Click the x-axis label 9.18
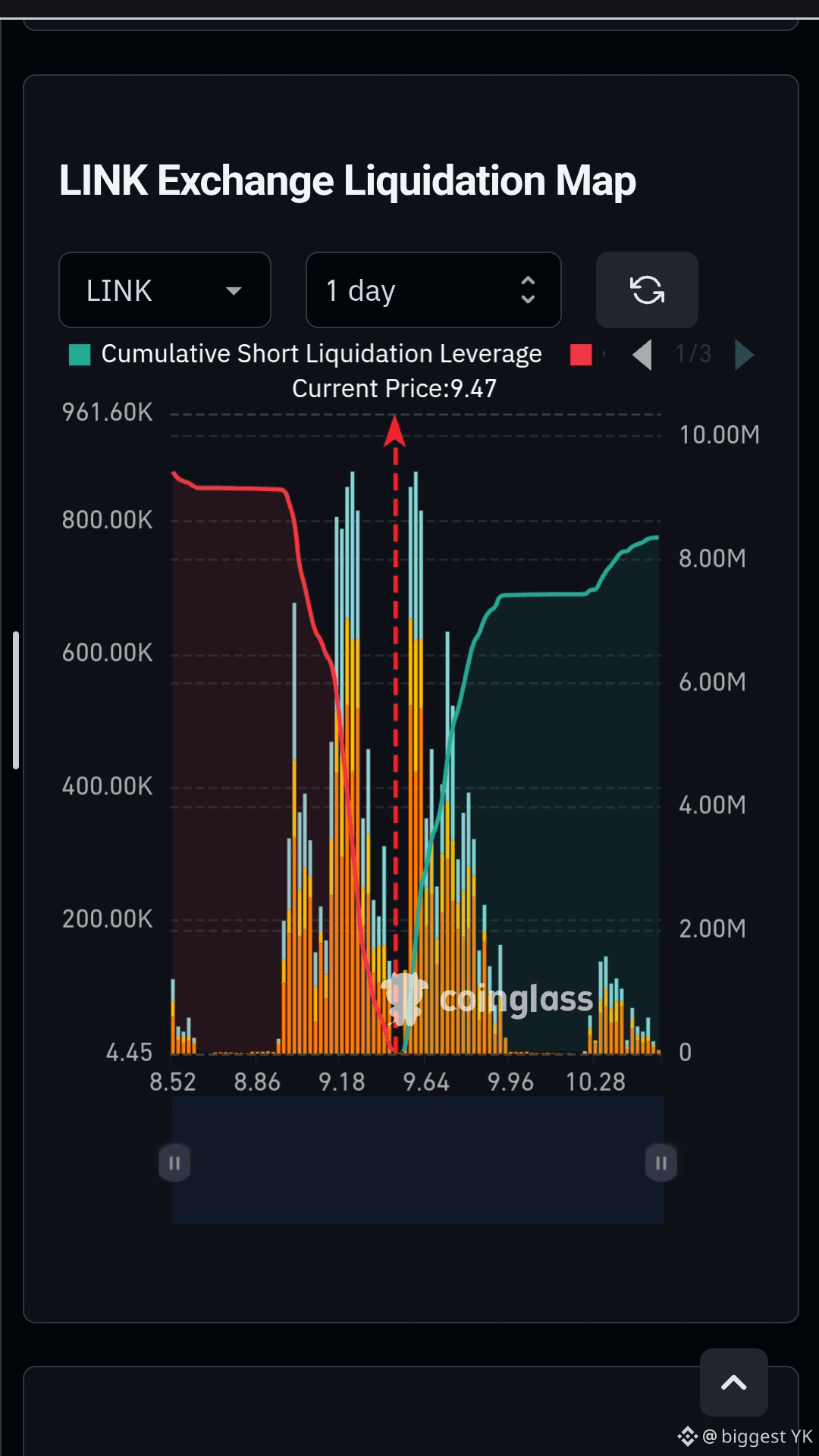Screen dimensions: 819x1456 click(x=342, y=1082)
